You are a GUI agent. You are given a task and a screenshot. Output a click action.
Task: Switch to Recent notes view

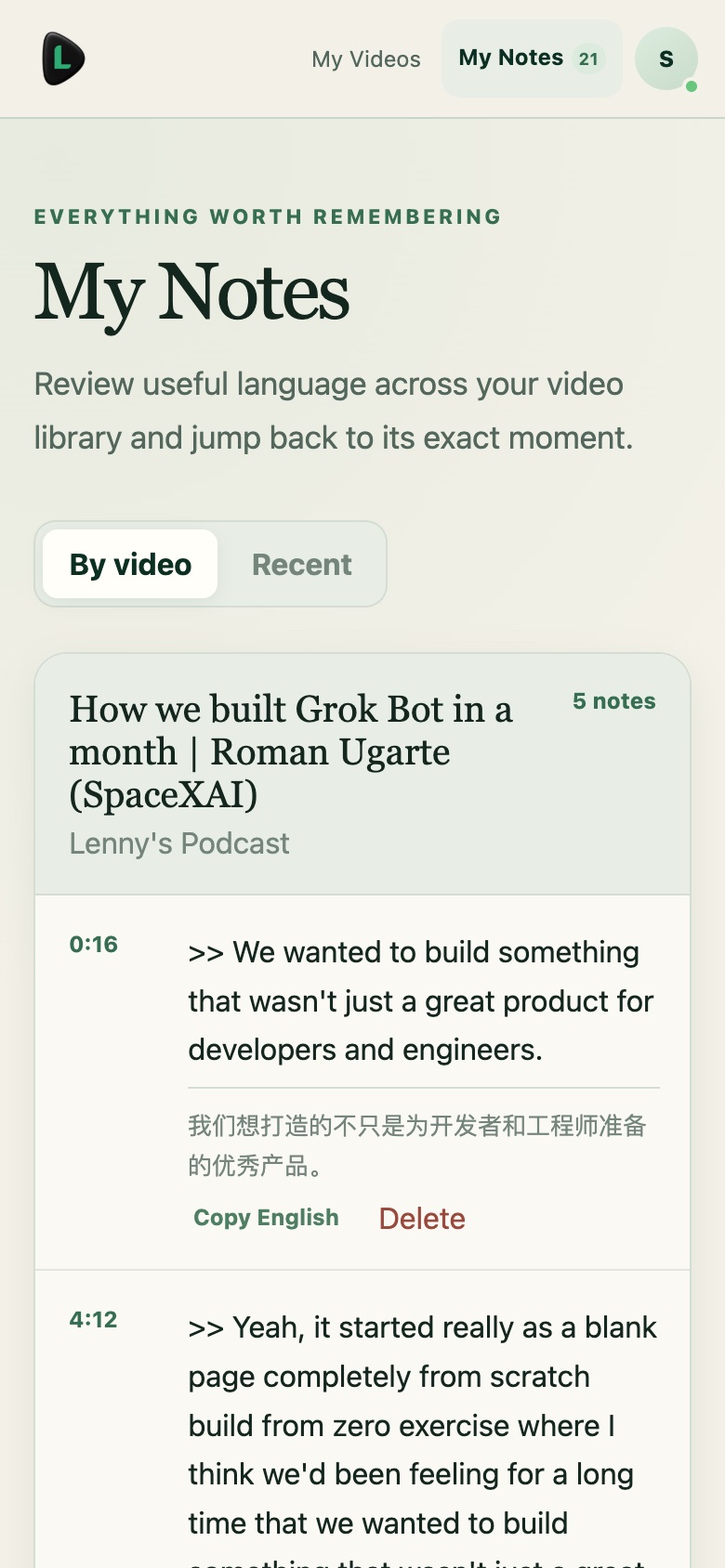301,564
